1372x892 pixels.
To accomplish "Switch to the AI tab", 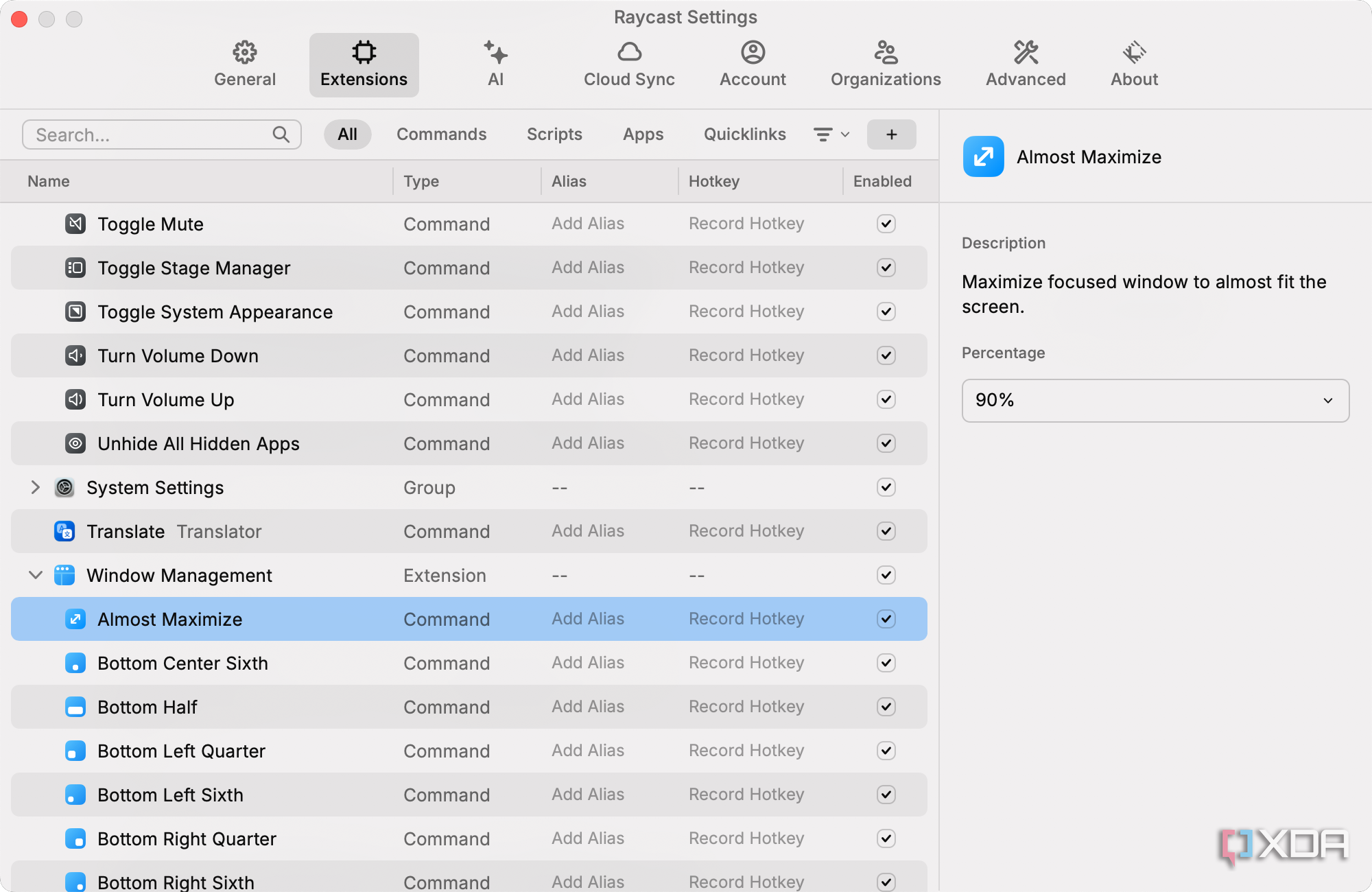I will [495, 65].
